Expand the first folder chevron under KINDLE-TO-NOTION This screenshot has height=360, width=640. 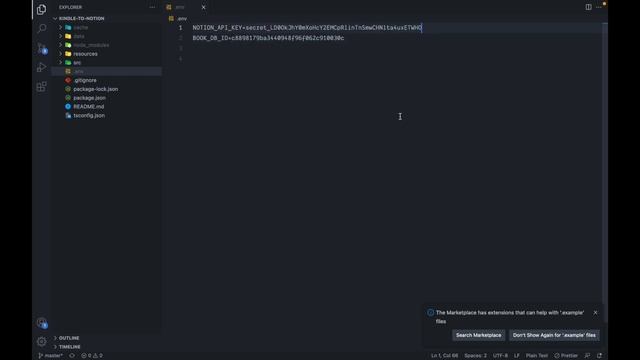point(60,27)
